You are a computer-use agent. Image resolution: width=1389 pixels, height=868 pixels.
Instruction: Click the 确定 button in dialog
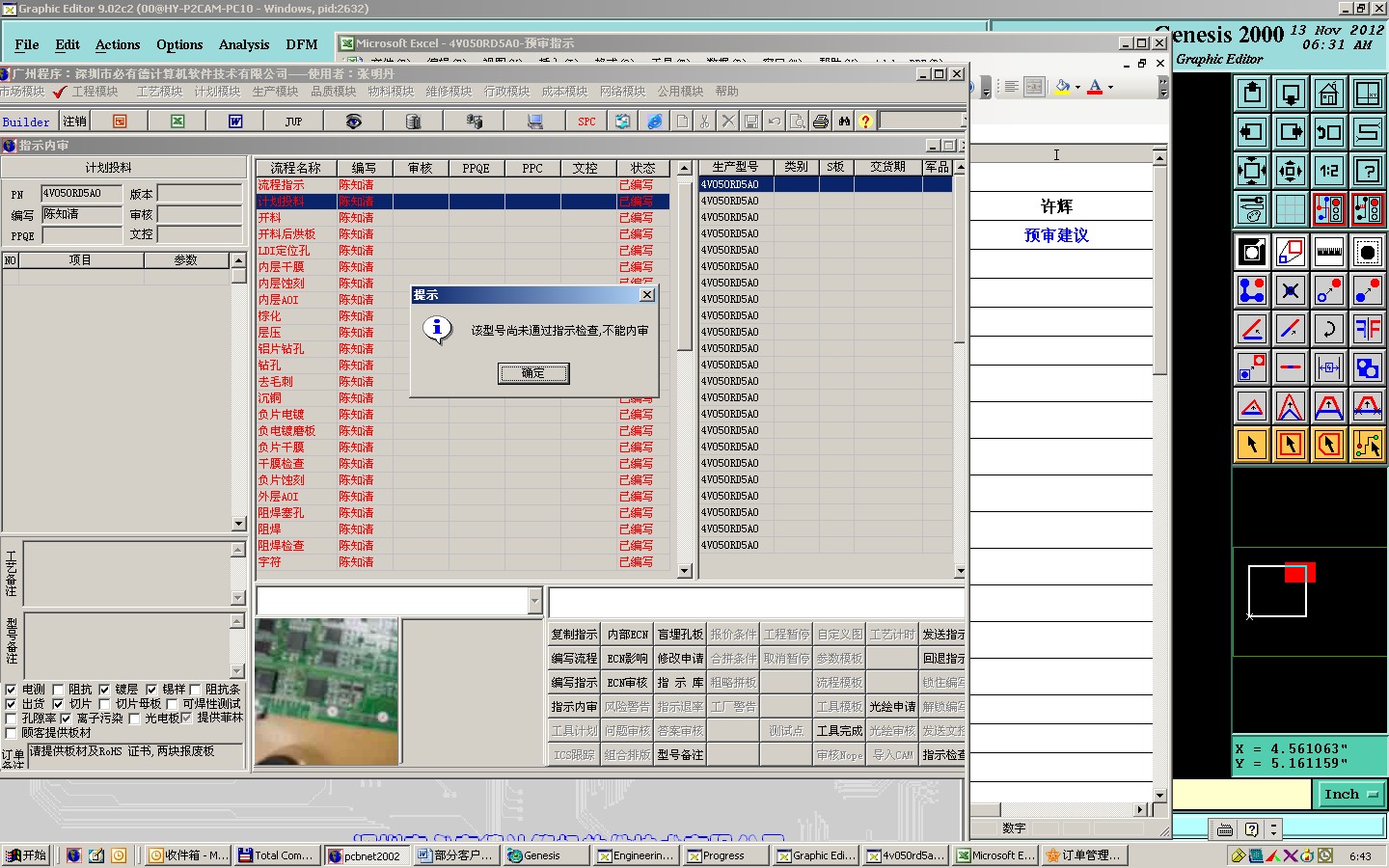533,373
